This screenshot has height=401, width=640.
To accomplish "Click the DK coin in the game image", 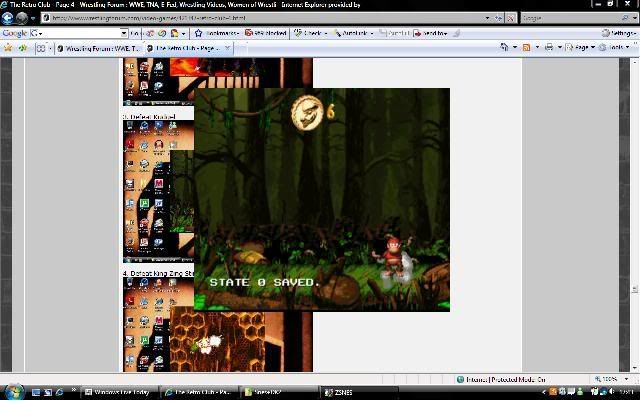I will click(307, 113).
